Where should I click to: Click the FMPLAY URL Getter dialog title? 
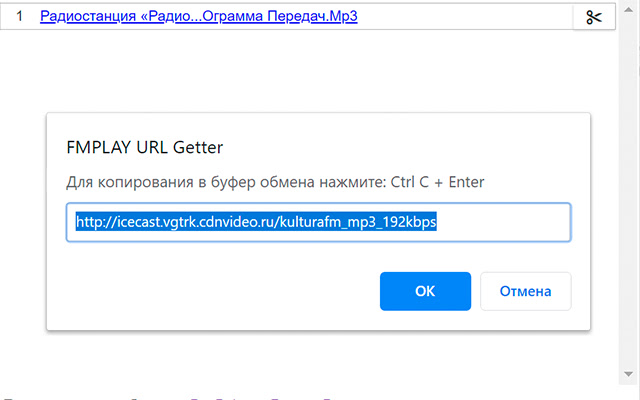[x=144, y=148]
